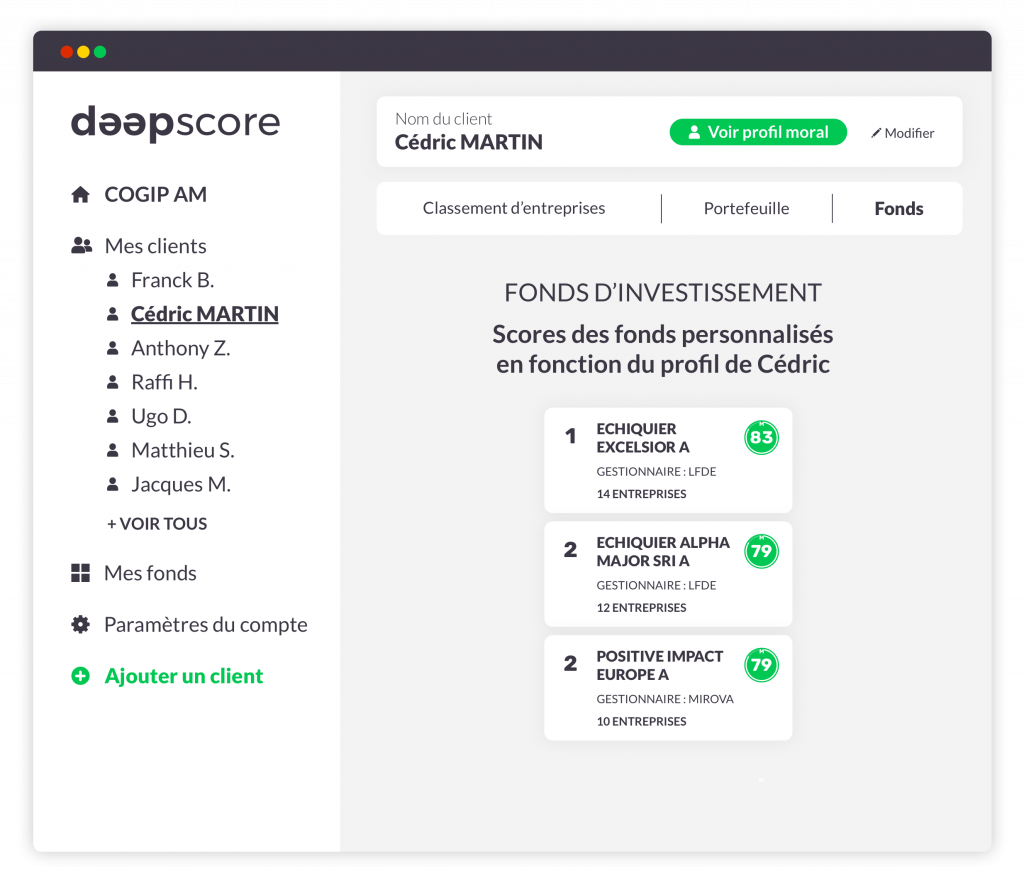Click the green maximize window dot
Viewport: 1024px width, 885px height.
click(x=100, y=52)
